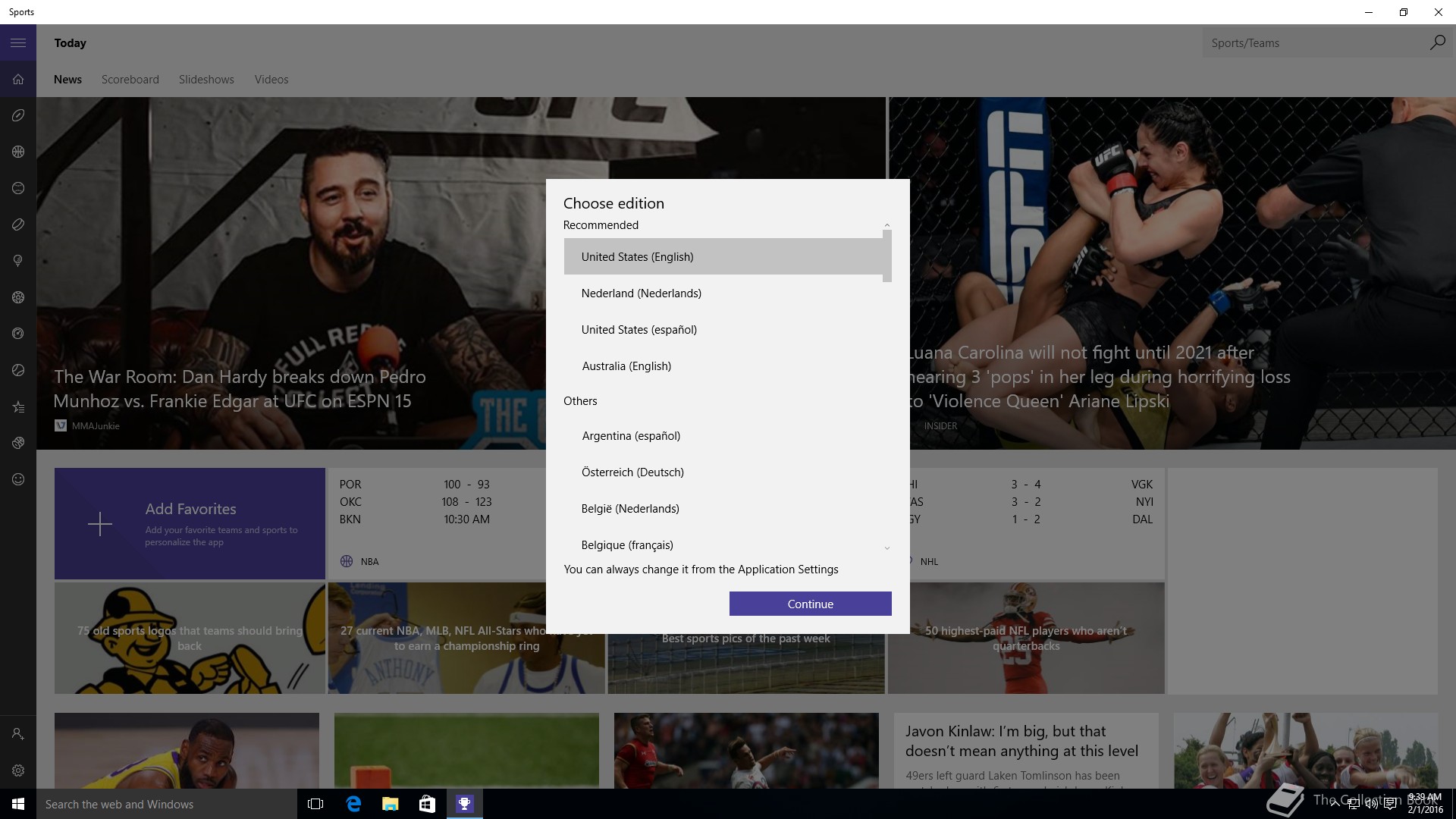Click the taskbar clock showing 2/1/2016
The image size is (1456, 819).
(x=1424, y=804)
